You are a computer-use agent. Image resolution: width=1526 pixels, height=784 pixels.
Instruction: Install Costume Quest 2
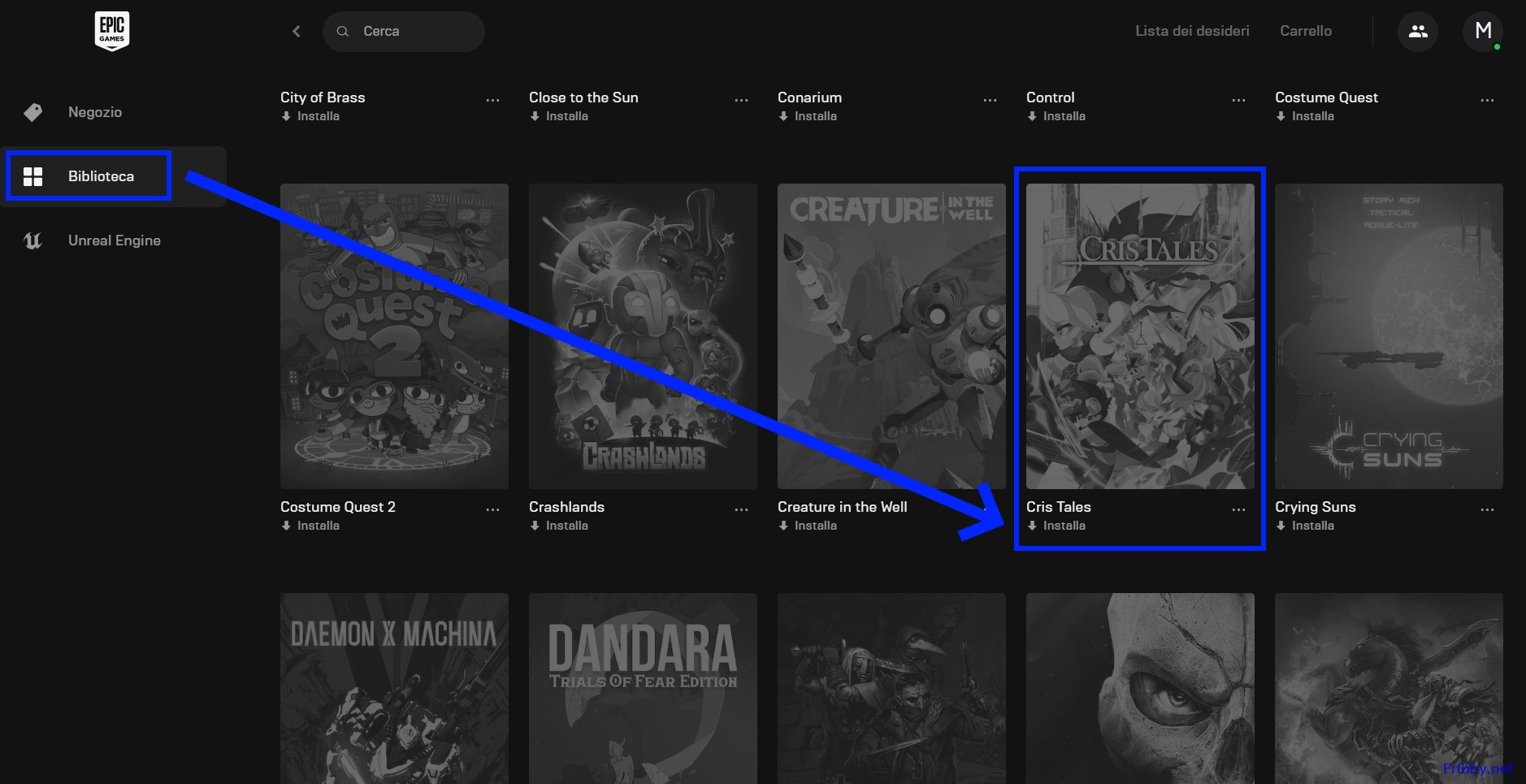point(310,526)
